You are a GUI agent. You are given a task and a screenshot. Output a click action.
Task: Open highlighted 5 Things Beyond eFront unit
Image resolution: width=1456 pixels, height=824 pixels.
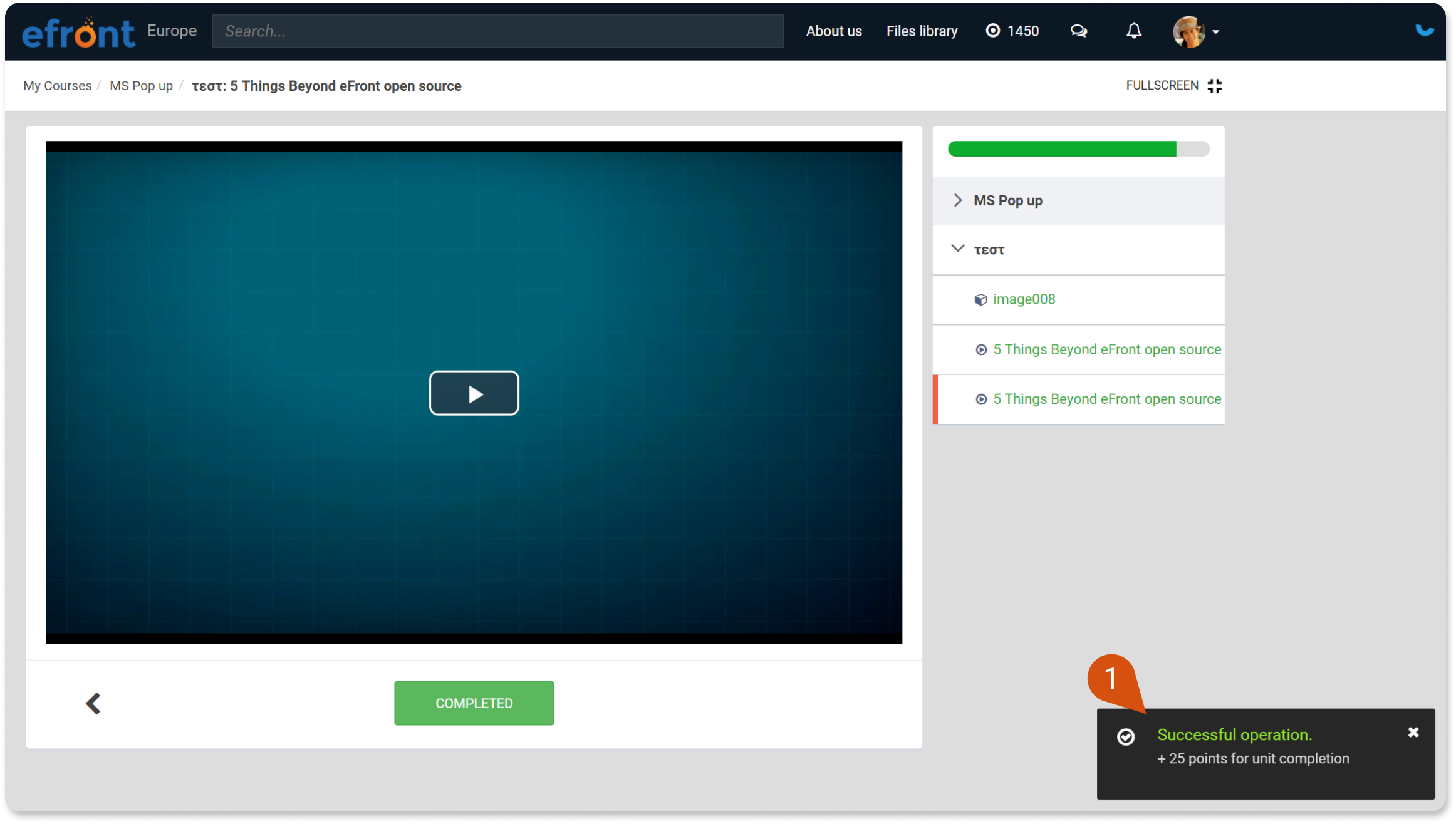click(x=1106, y=399)
